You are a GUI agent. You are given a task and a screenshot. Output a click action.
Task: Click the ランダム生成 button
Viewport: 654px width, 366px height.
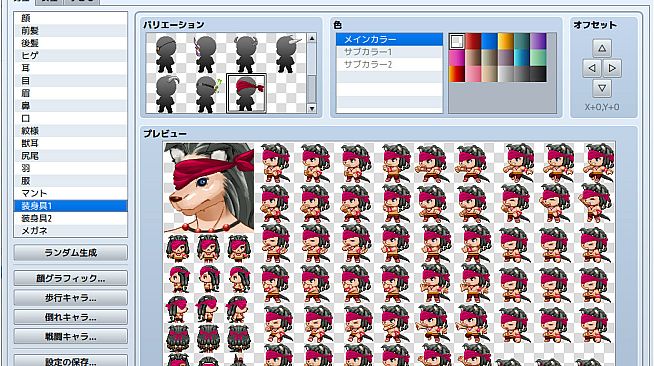click(70, 253)
